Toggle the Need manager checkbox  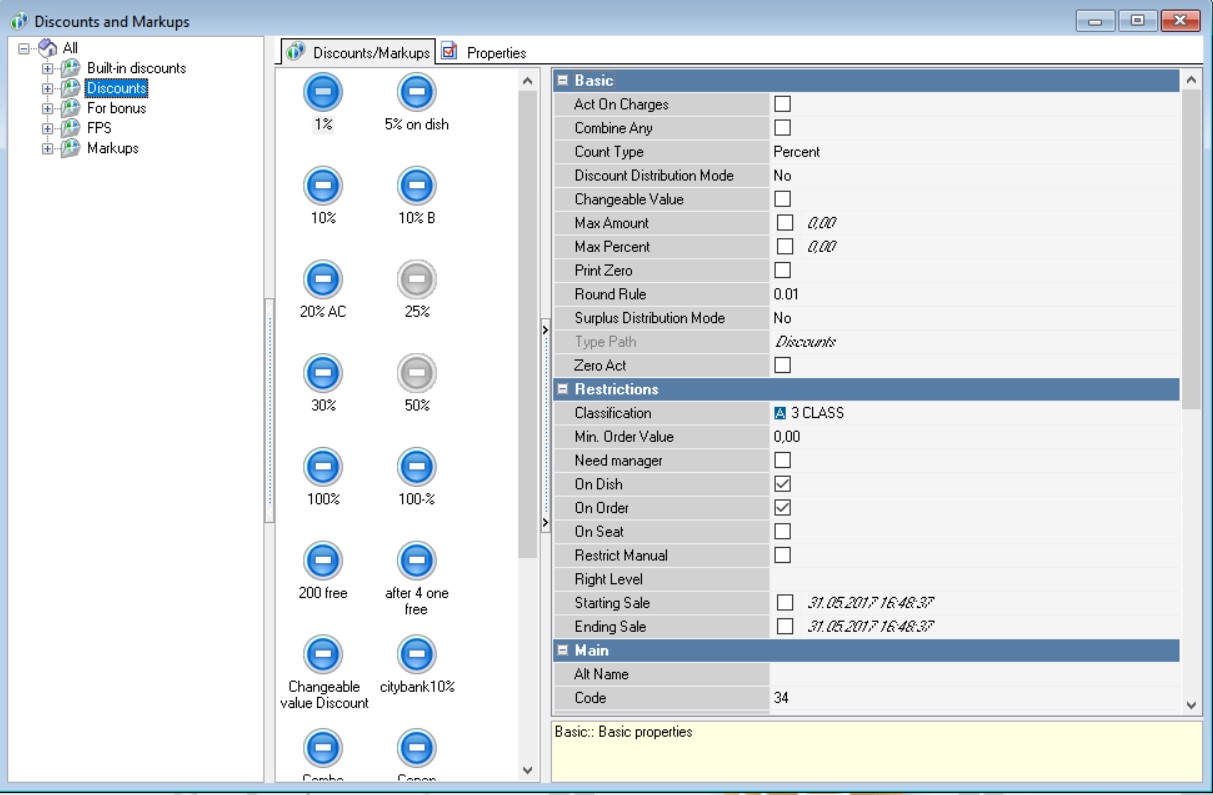tap(783, 460)
